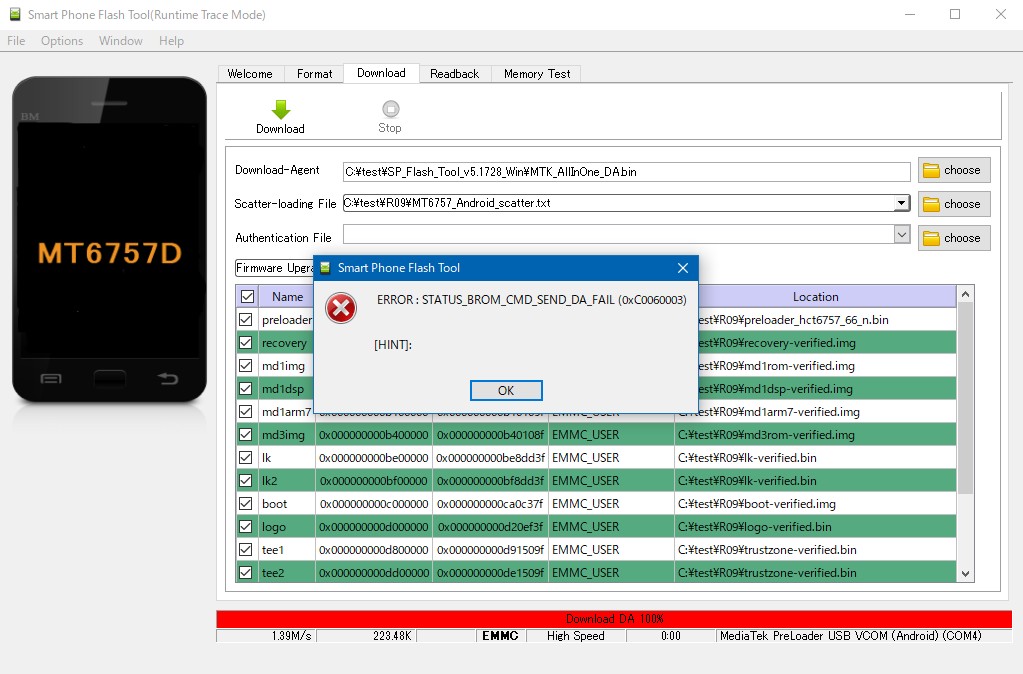Click the dialog title bar app icon

coord(326,268)
